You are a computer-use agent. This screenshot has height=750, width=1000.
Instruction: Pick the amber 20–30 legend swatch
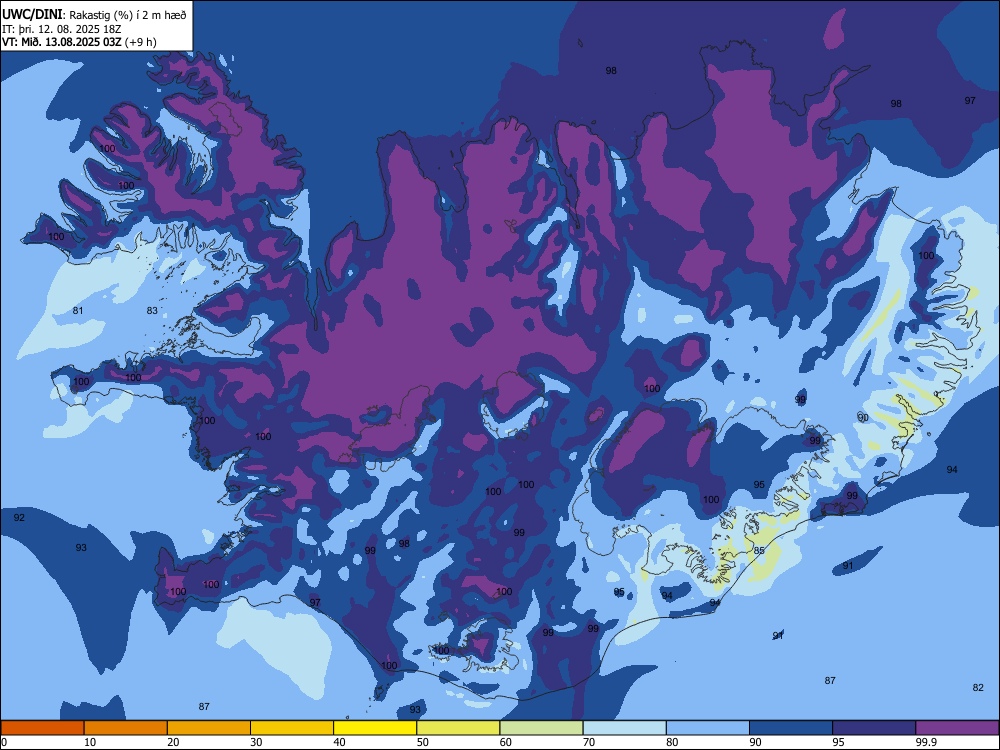209,728
